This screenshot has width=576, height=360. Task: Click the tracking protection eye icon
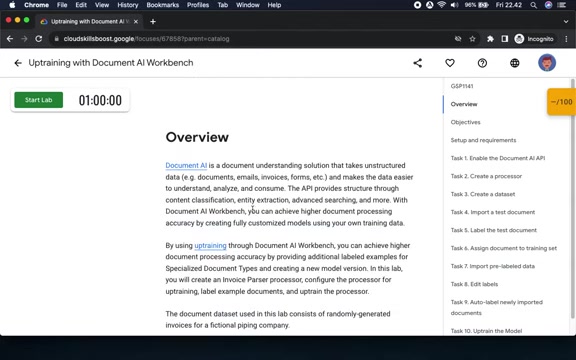point(458,39)
